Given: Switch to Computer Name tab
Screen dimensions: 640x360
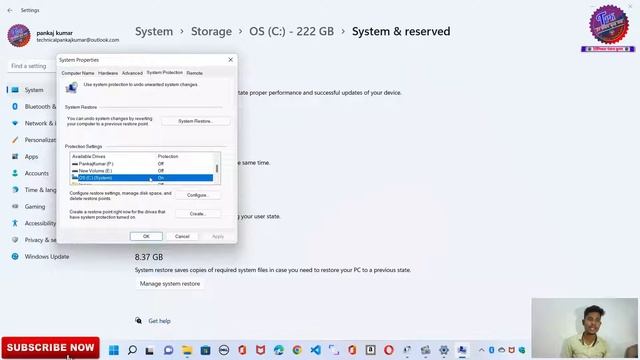Looking at the screenshot, I should coord(78,73).
